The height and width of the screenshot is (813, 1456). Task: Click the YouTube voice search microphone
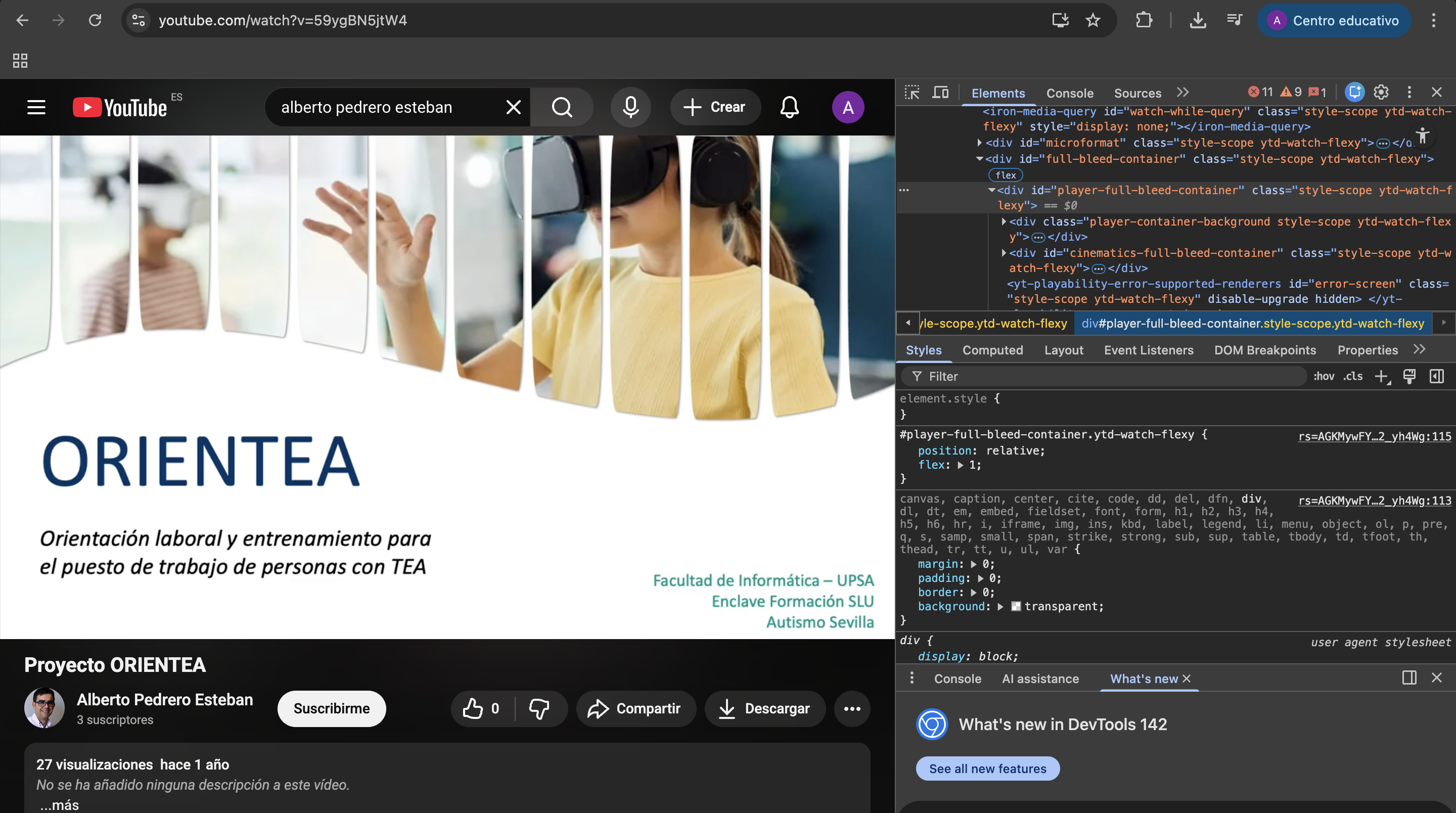[x=630, y=107]
